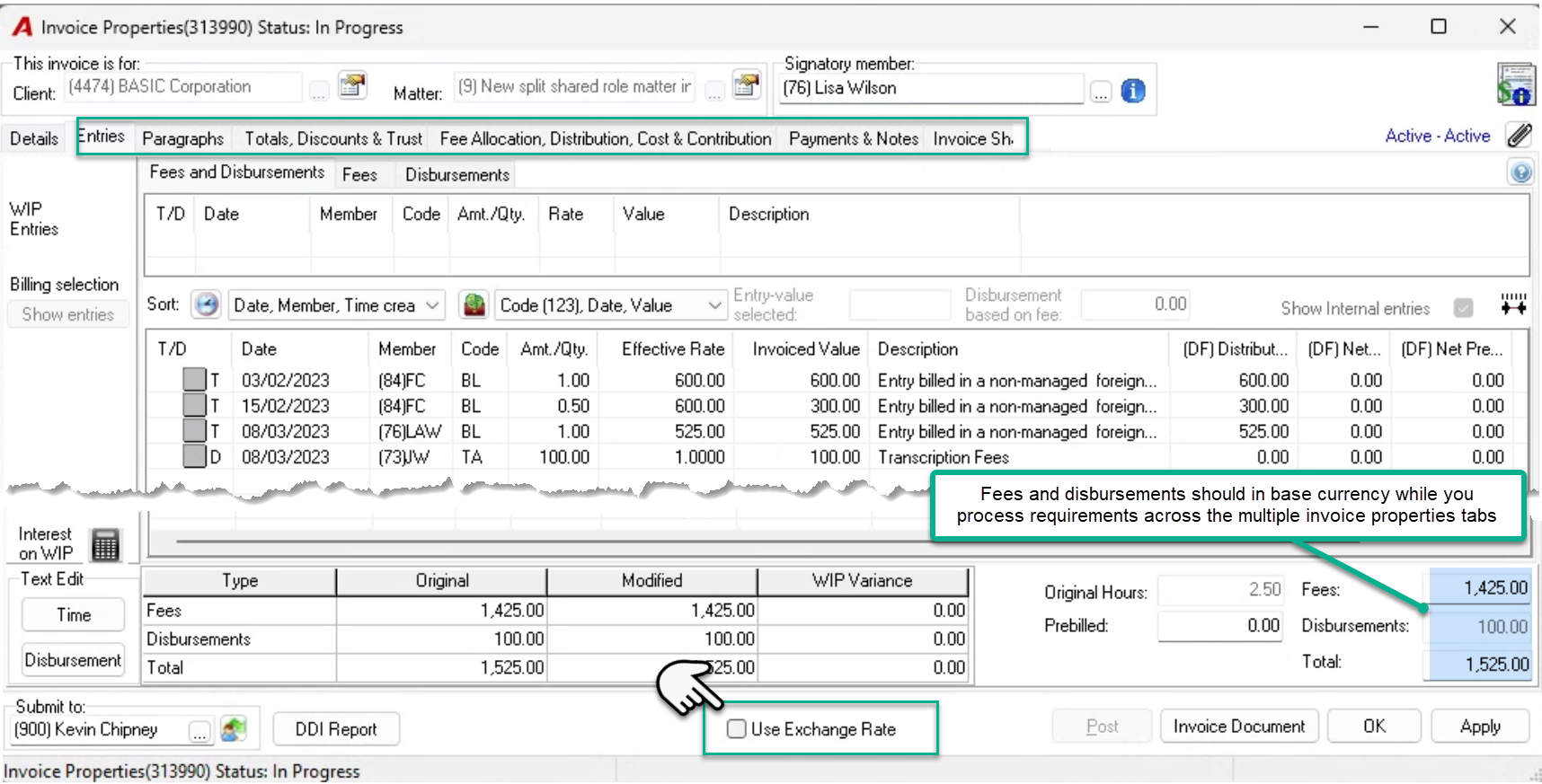Click the blue help icon below the paperclip
This screenshot has height=784, width=1542.
1520,172
